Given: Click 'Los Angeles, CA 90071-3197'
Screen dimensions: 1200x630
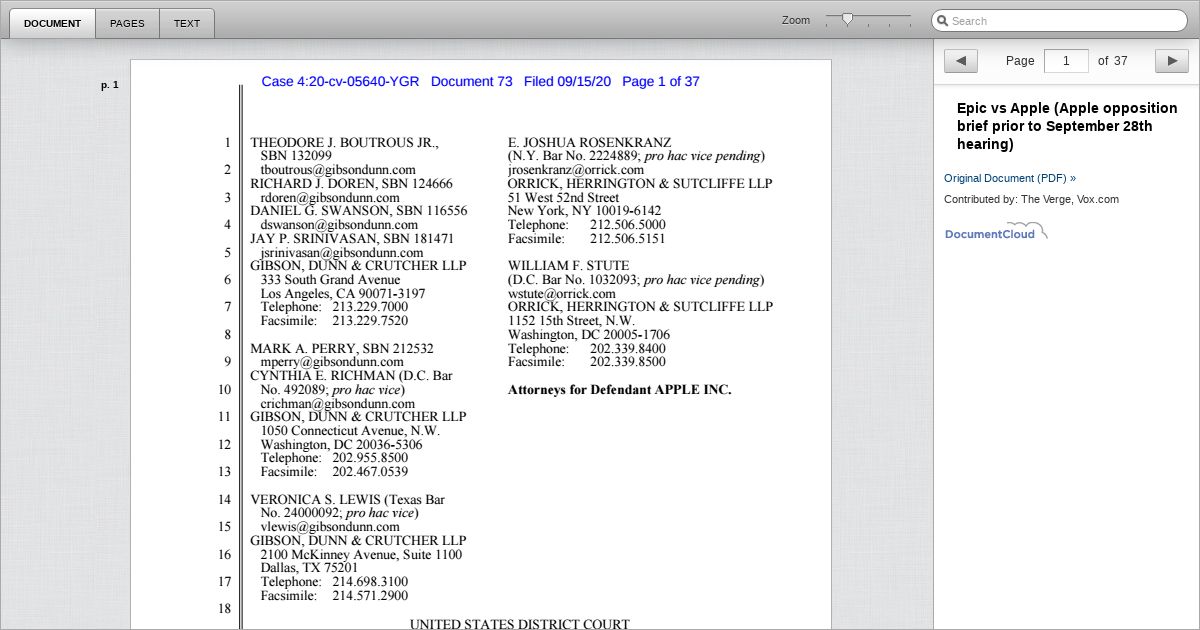Looking at the screenshot, I should [x=343, y=294].
